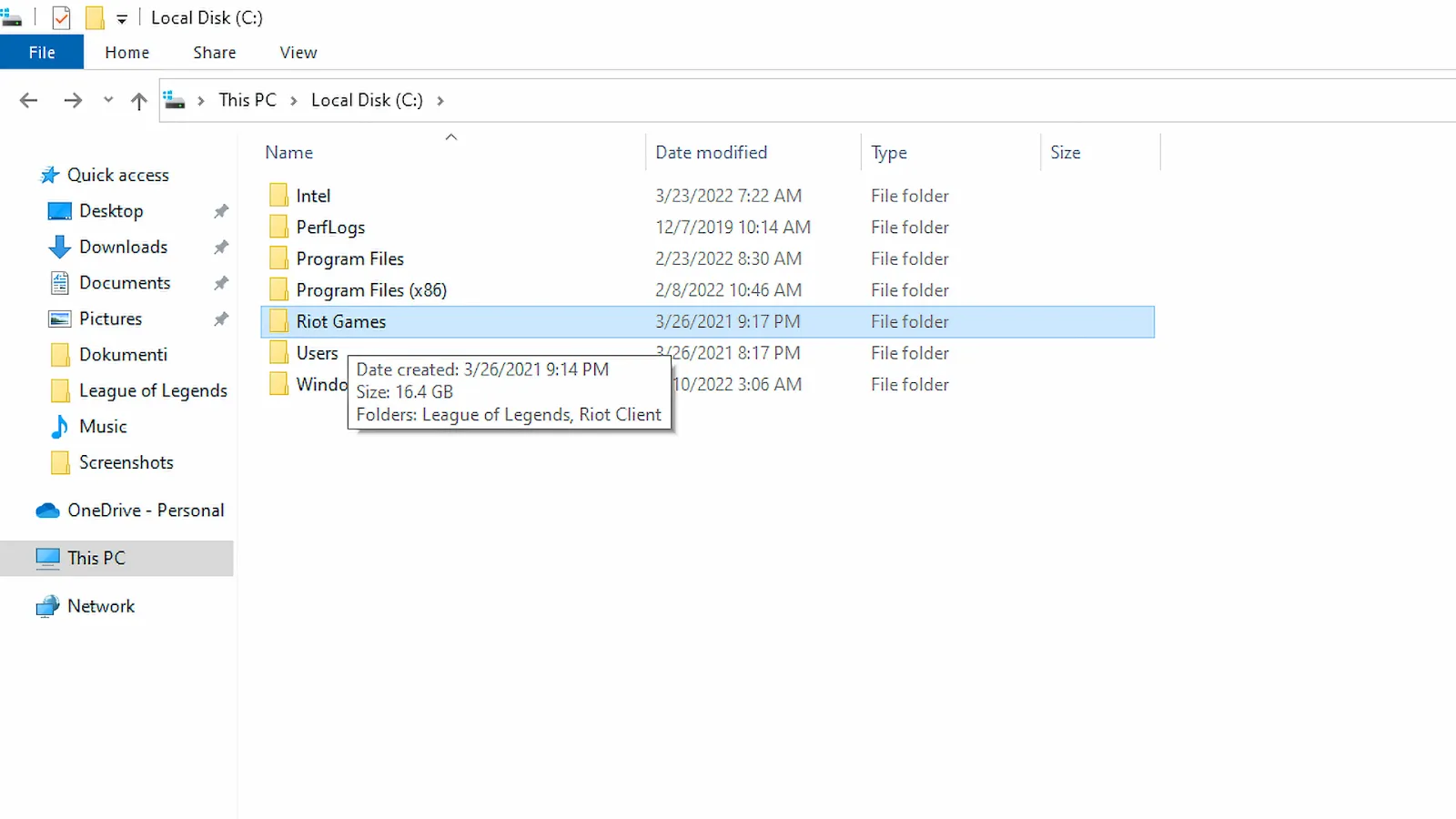Click the pin icon beside Pictures

pos(221,318)
